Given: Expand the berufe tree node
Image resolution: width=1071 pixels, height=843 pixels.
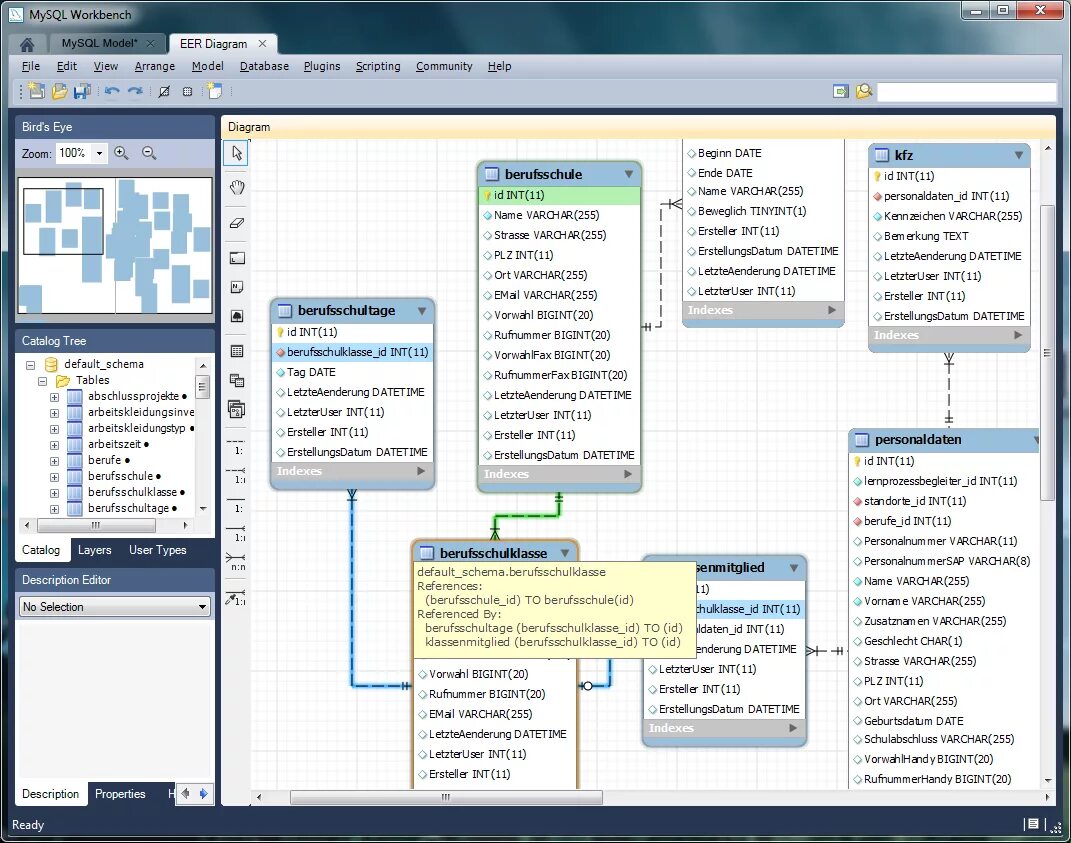Looking at the screenshot, I should (x=54, y=461).
